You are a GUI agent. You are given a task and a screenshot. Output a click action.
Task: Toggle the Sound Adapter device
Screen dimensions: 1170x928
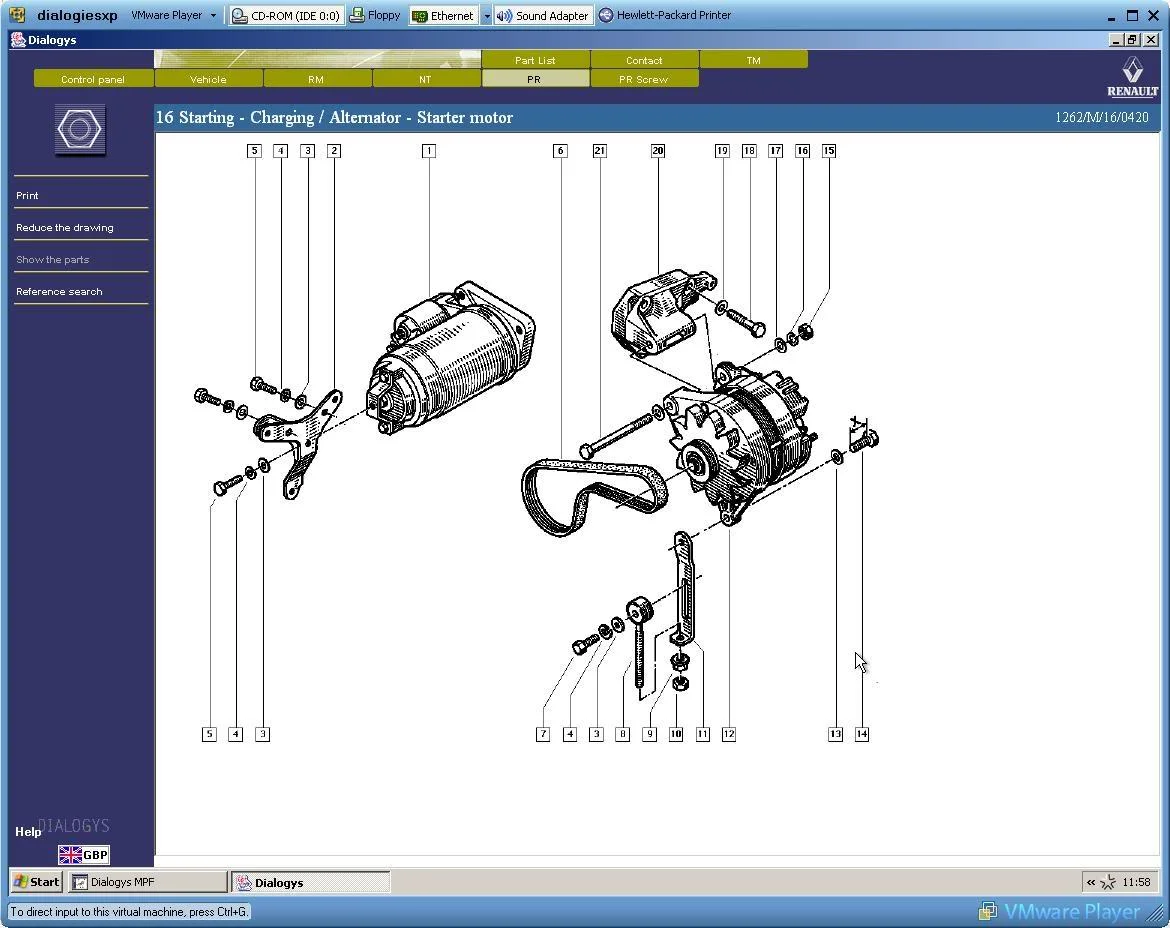[543, 15]
